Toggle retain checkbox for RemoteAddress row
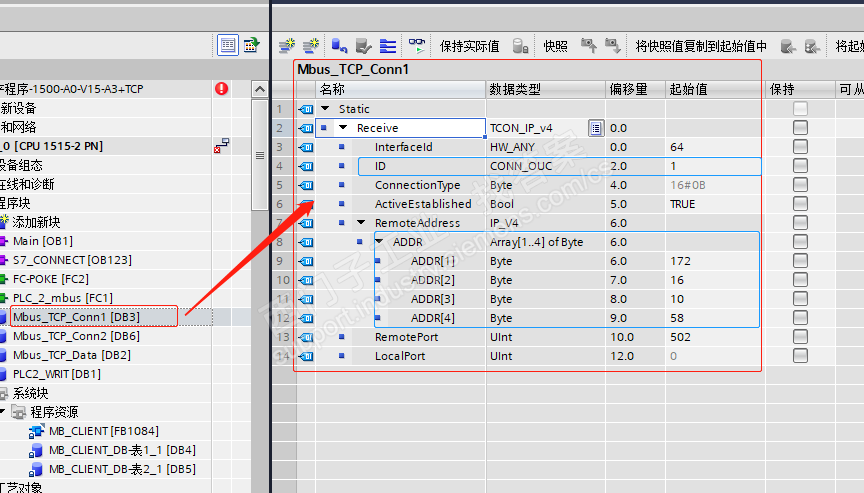Screen dimensions: 864x493 pyautogui.click(x=800, y=223)
